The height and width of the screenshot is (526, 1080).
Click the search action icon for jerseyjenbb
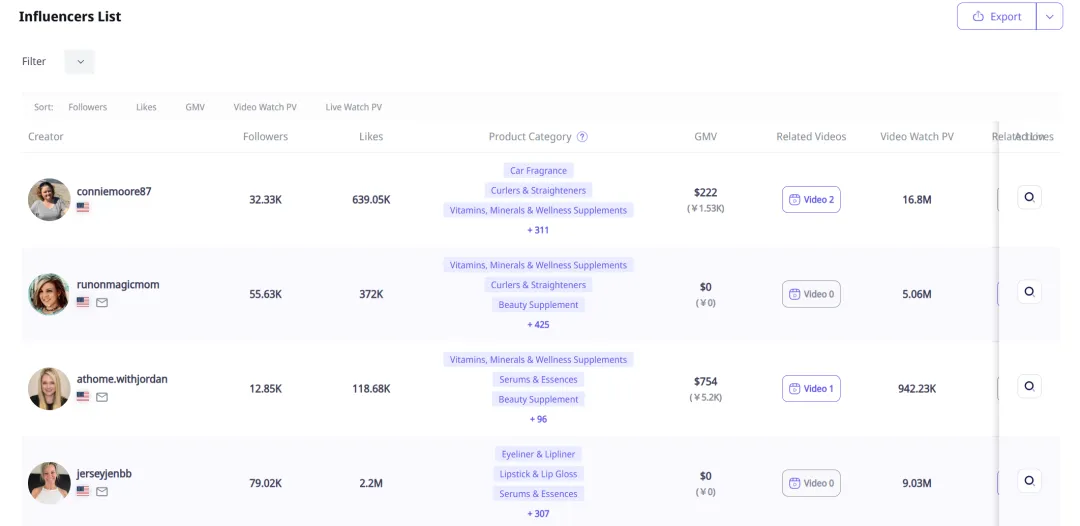1029,480
